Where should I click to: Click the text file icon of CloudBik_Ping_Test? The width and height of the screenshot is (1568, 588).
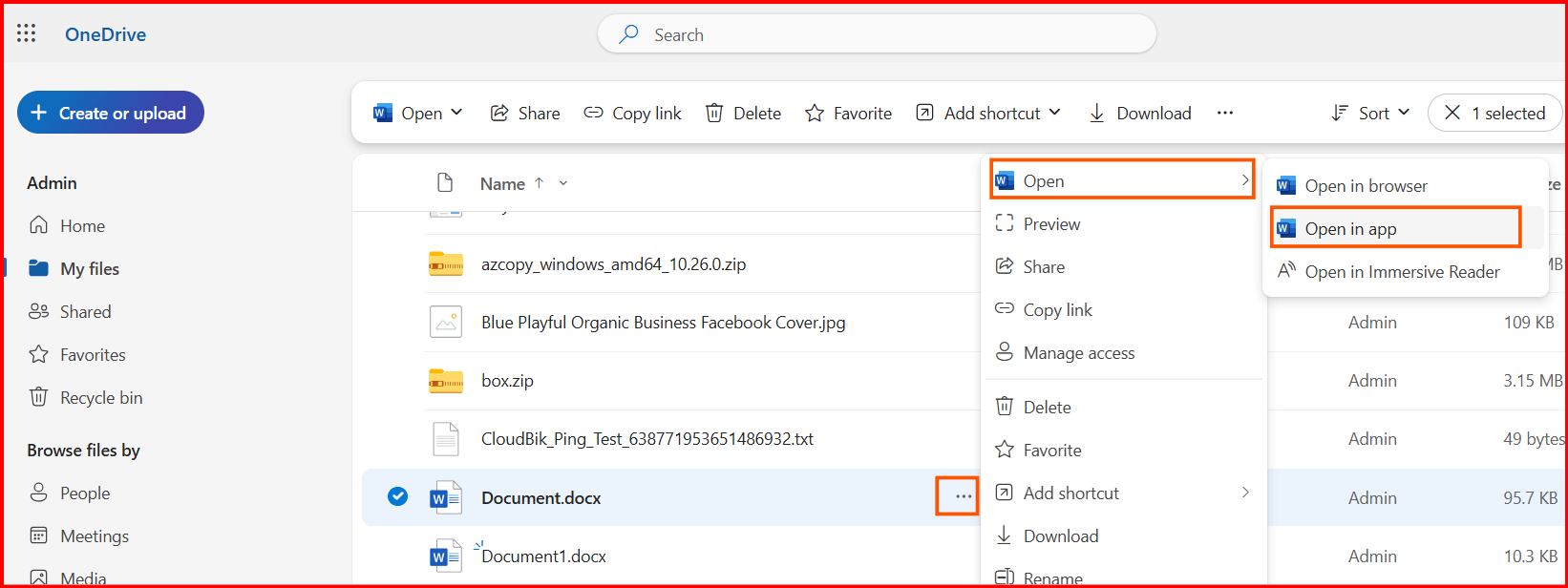point(446,439)
